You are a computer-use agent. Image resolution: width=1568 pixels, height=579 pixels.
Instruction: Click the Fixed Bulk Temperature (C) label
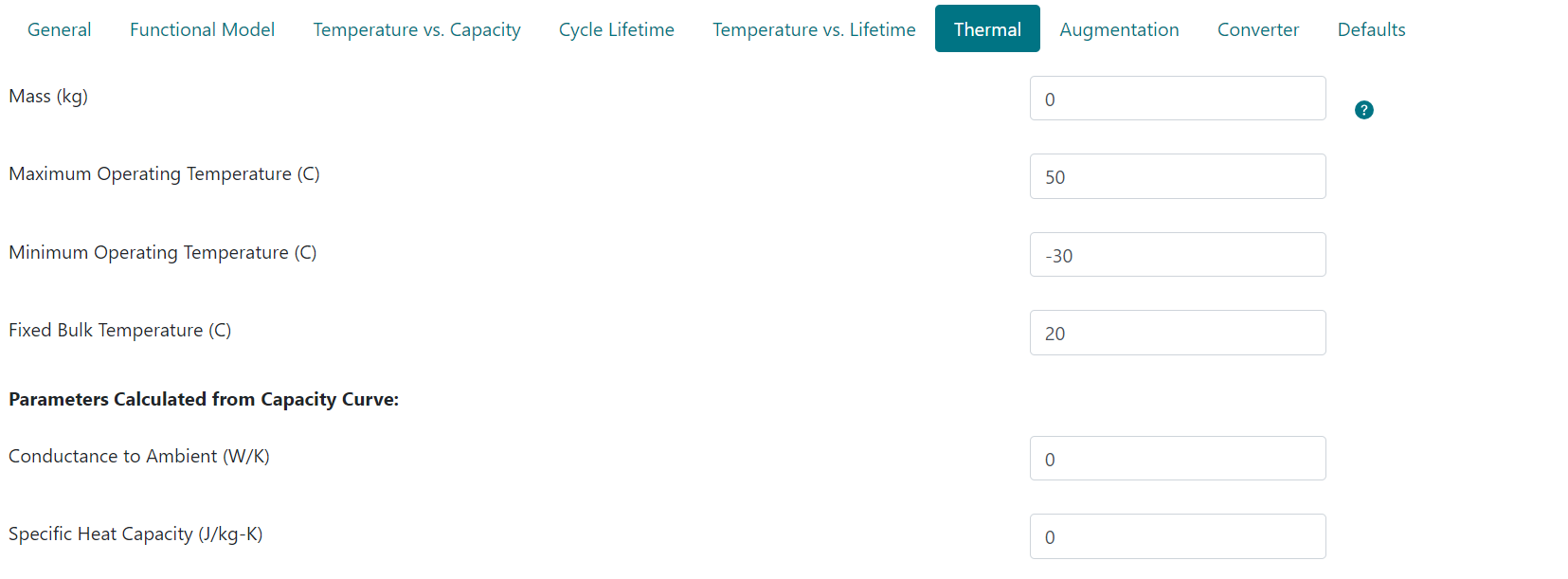pyautogui.click(x=120, y=331)
